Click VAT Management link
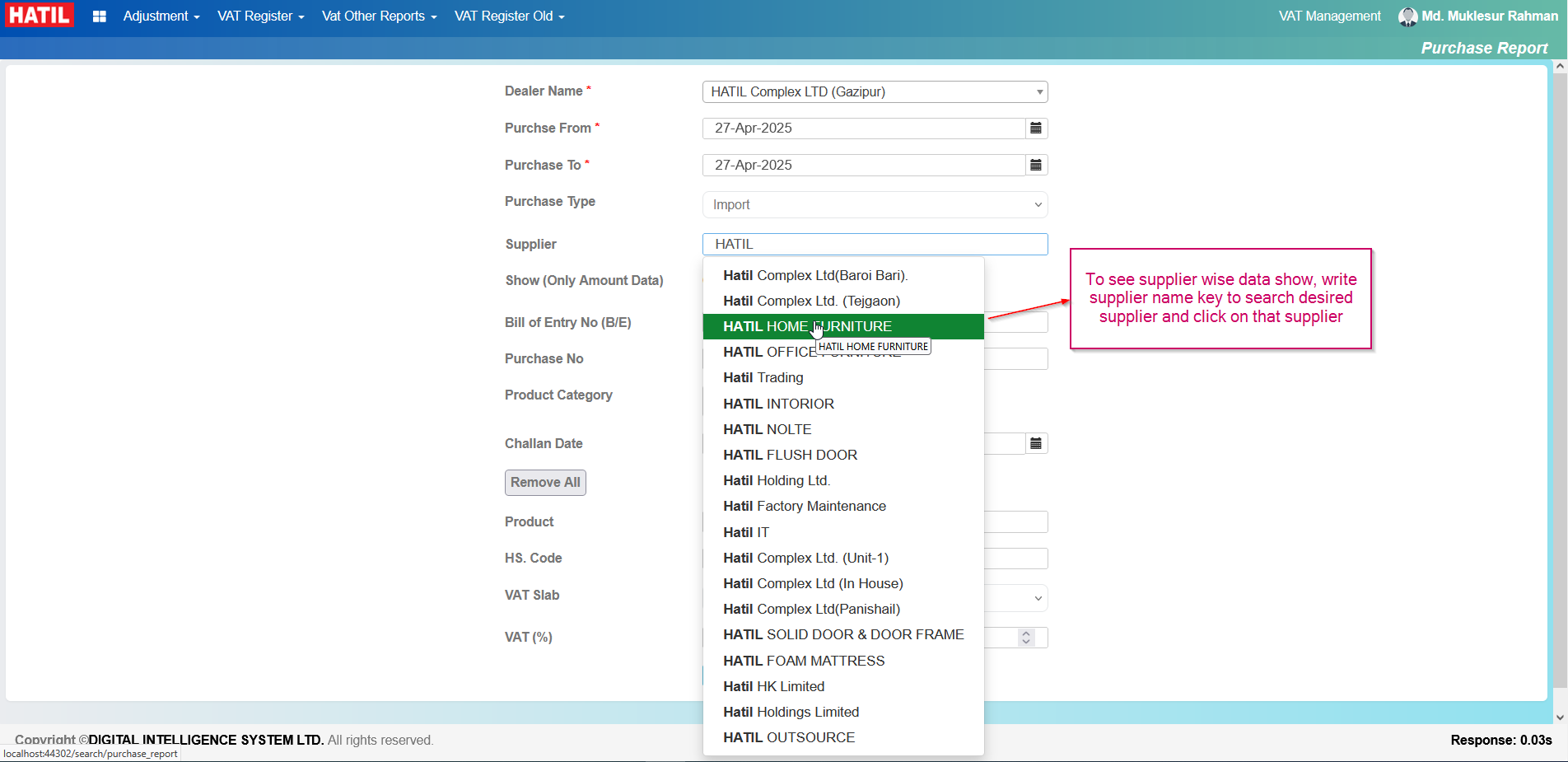The image size is (1568, 762). tap(1329, 16)
